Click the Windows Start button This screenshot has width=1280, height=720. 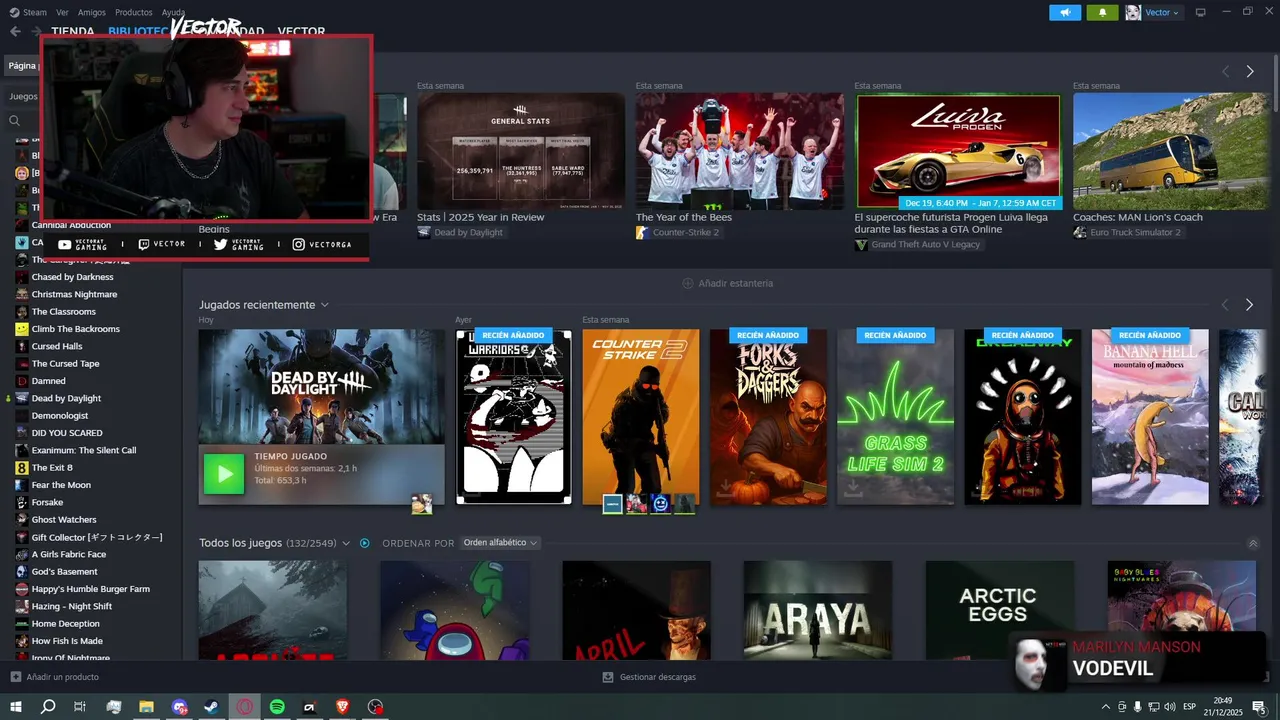pos(16,707)
